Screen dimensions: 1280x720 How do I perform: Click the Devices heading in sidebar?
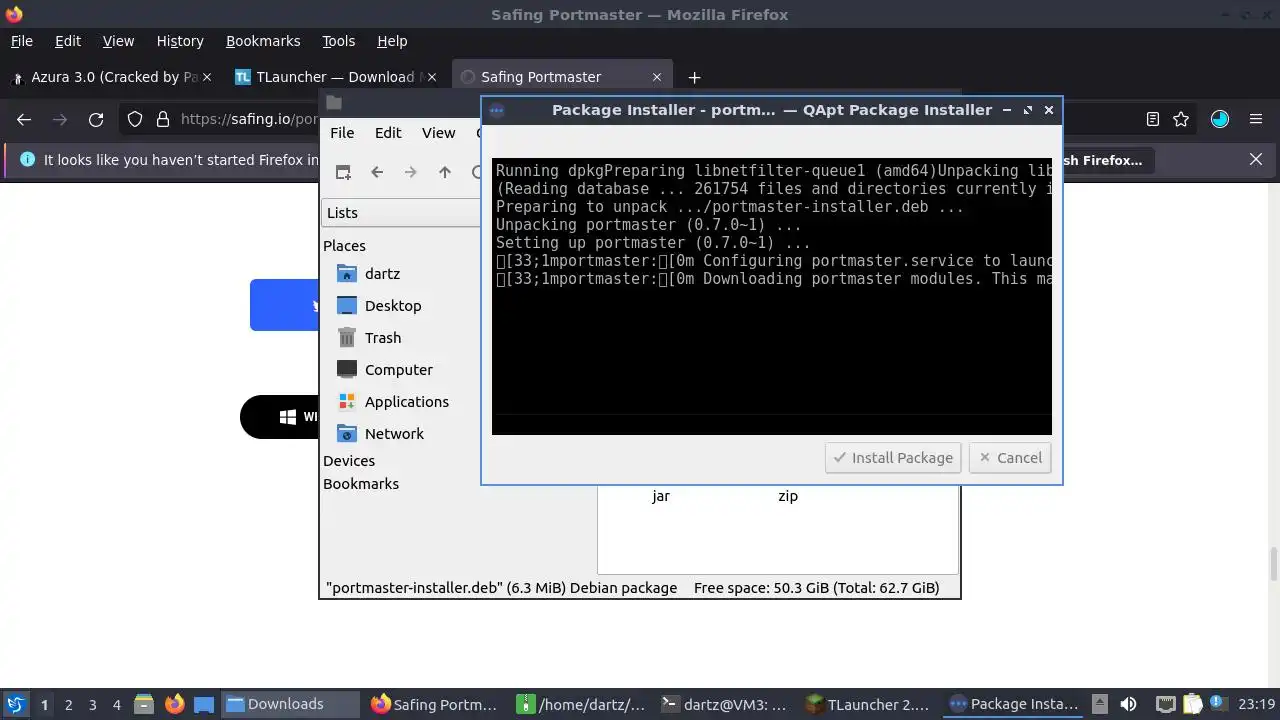tap(349, 460)
